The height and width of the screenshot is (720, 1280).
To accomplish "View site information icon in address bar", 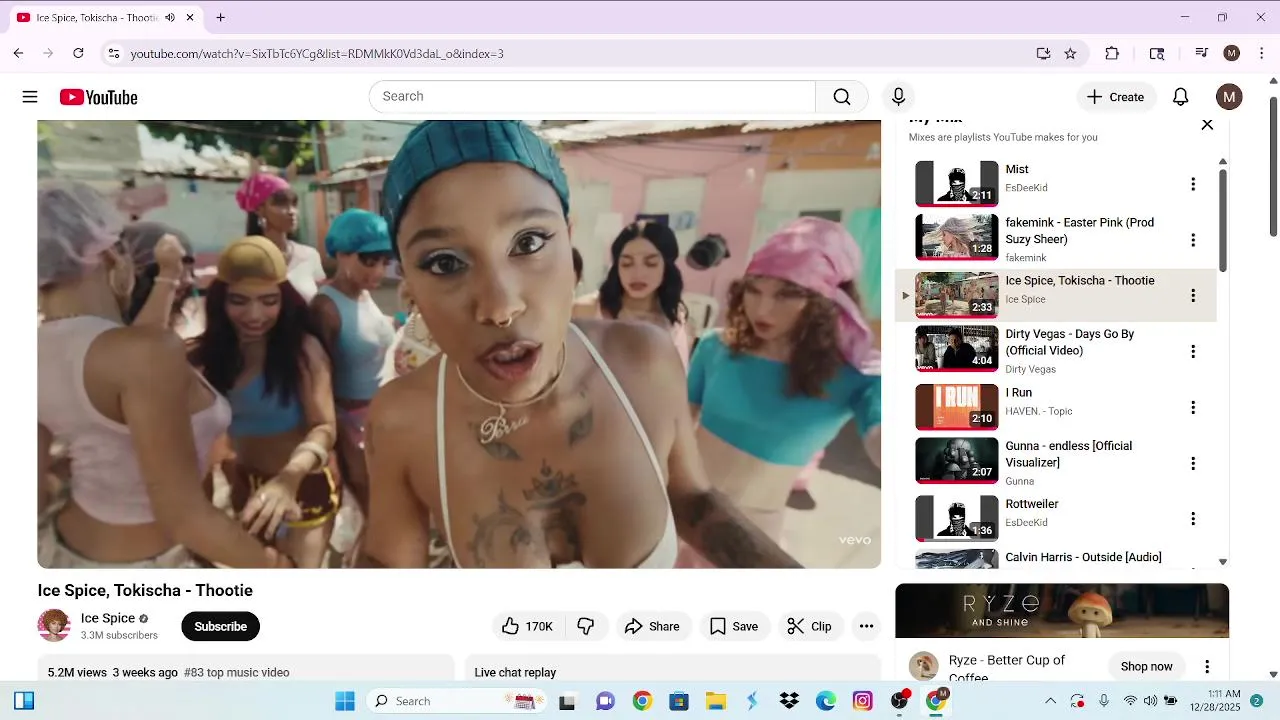I will 113,54.
